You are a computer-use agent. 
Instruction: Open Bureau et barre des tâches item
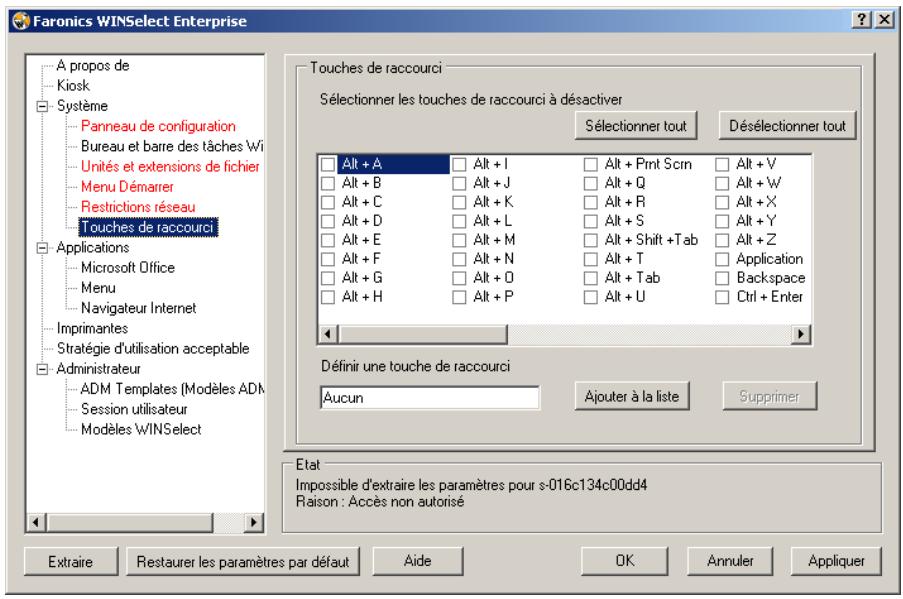(172, 146)
